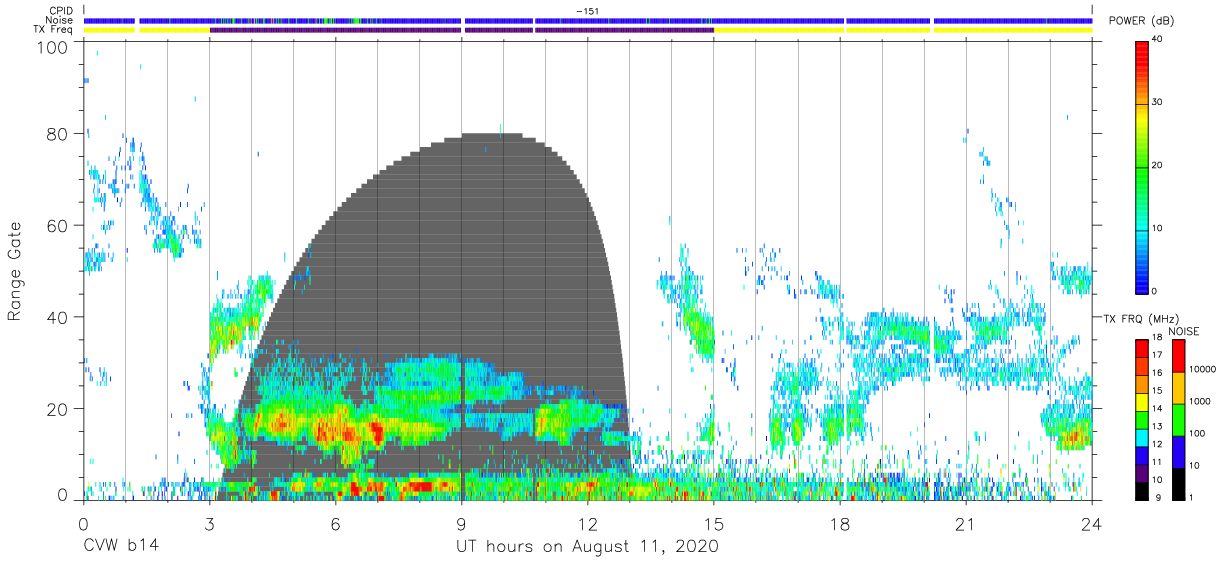This screenshot has height=567, width=1228.
Task: Click the 6 tick on the UT hours axis
Action: [x=335, y=523]
